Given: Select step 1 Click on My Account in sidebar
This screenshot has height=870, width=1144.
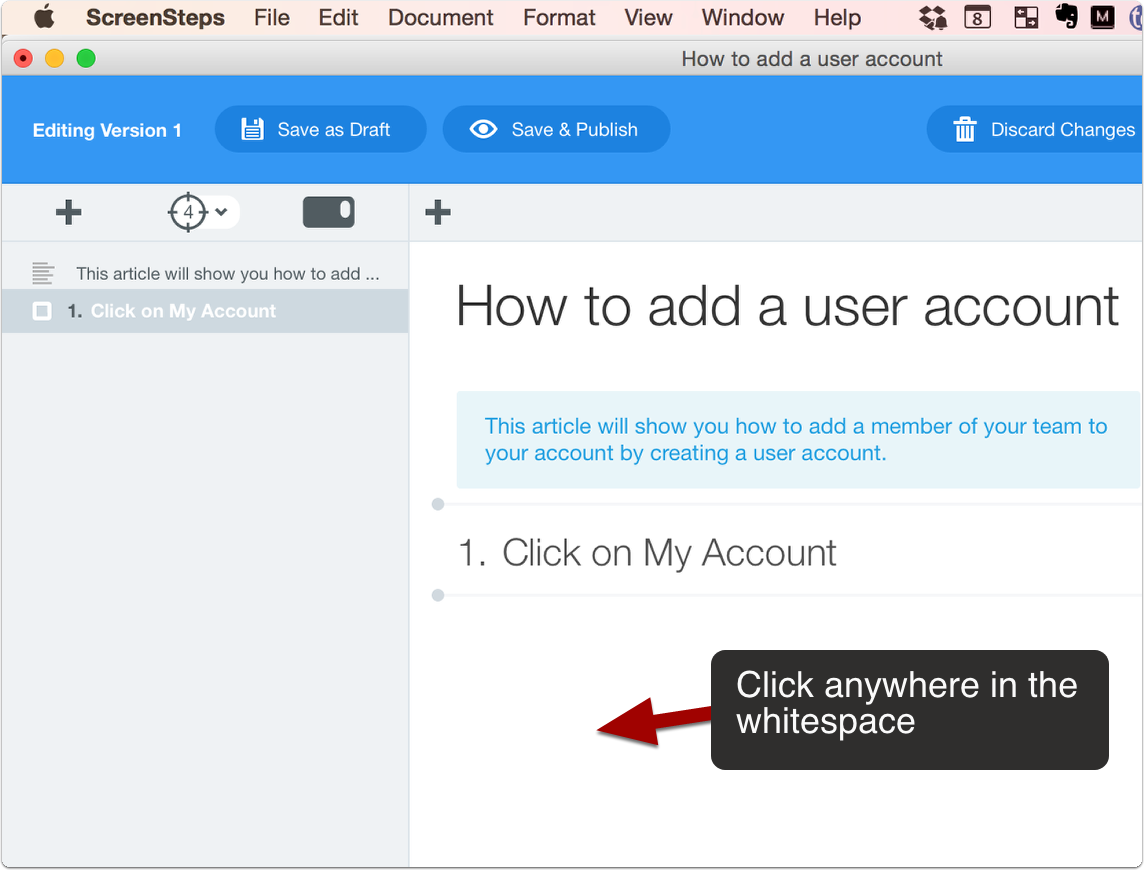Looking at the screenshot, I should 205,311.
